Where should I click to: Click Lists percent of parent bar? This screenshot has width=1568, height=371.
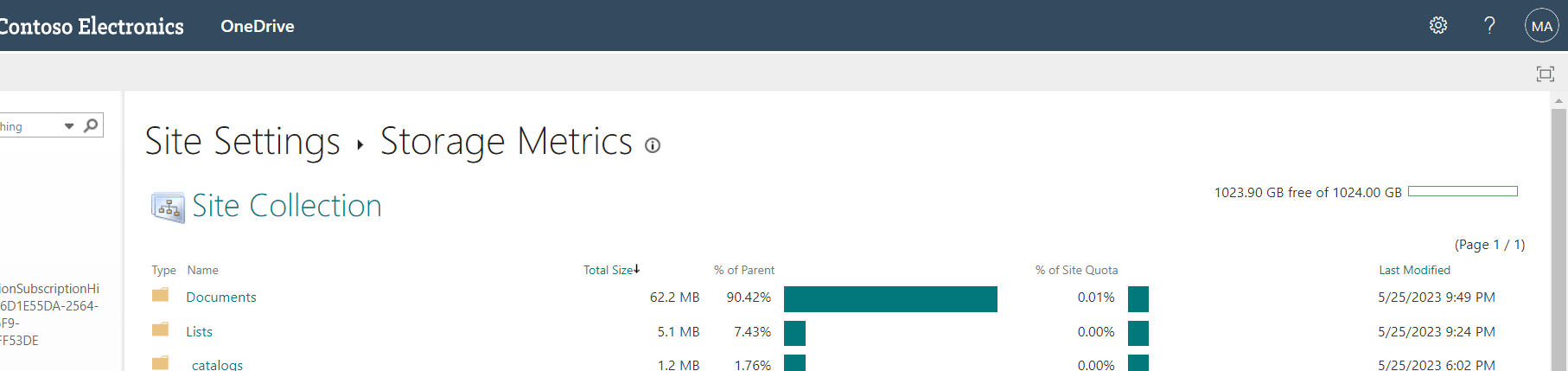pos(794,333)
